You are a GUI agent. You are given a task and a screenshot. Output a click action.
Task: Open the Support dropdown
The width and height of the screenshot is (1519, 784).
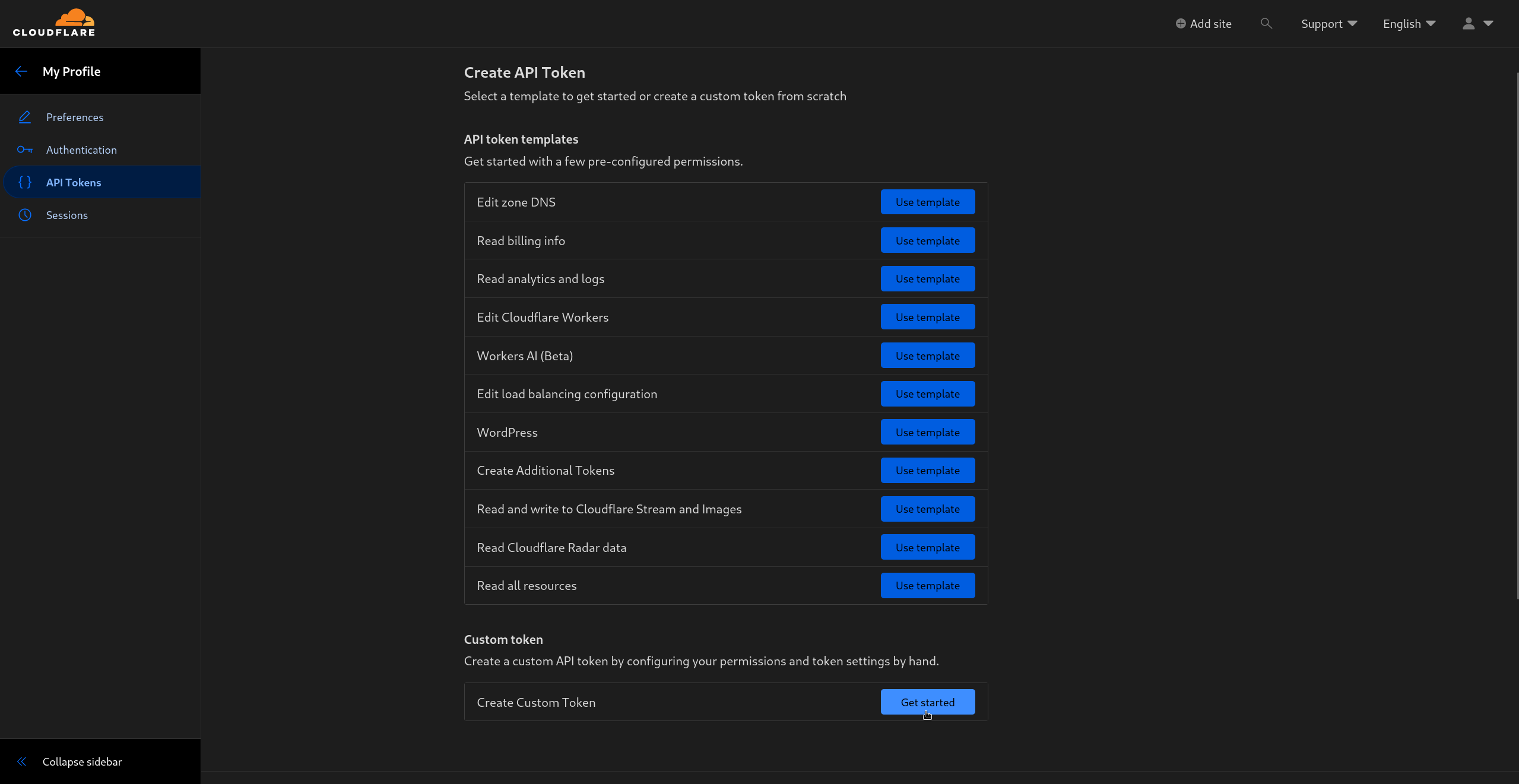(1328, 23)
